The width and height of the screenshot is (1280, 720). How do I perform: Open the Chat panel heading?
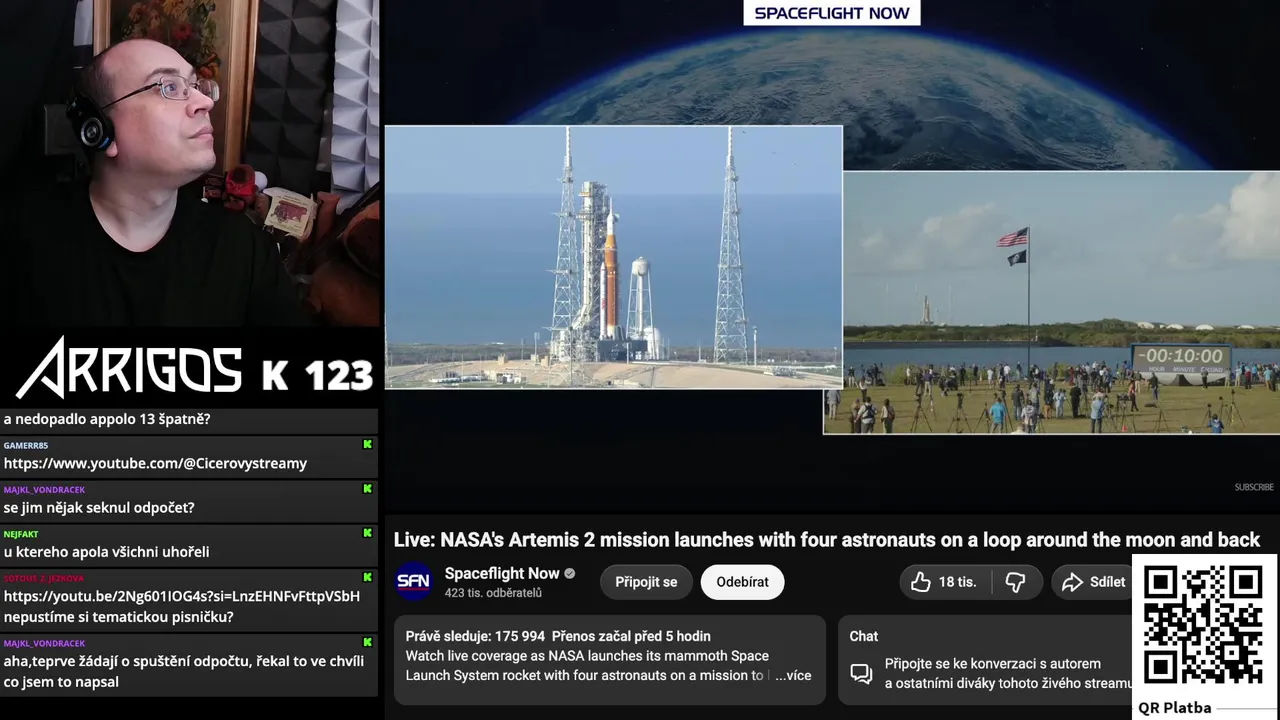point(864,636)
